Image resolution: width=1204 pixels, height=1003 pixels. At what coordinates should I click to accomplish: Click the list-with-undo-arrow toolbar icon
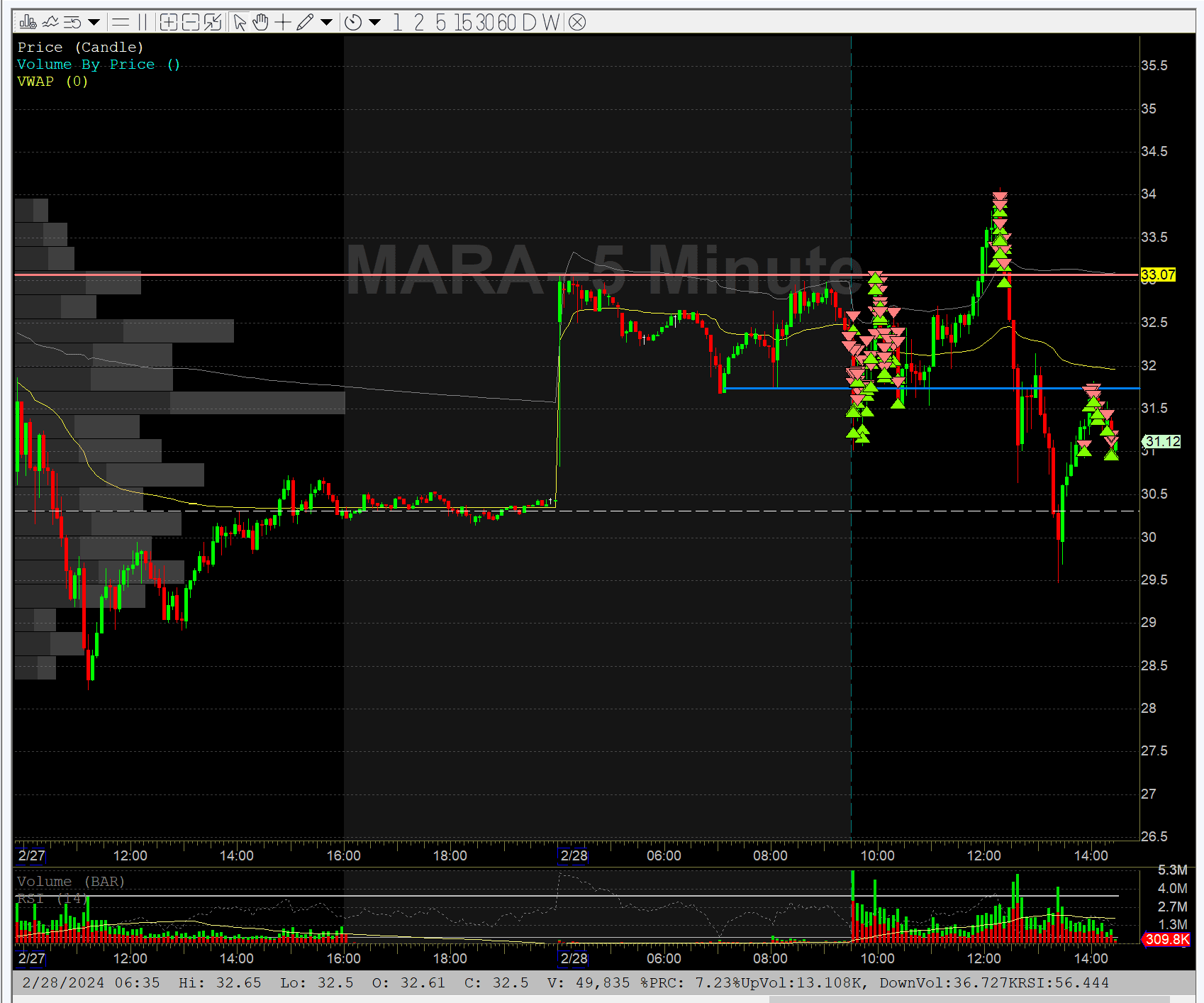coord(72,23)
